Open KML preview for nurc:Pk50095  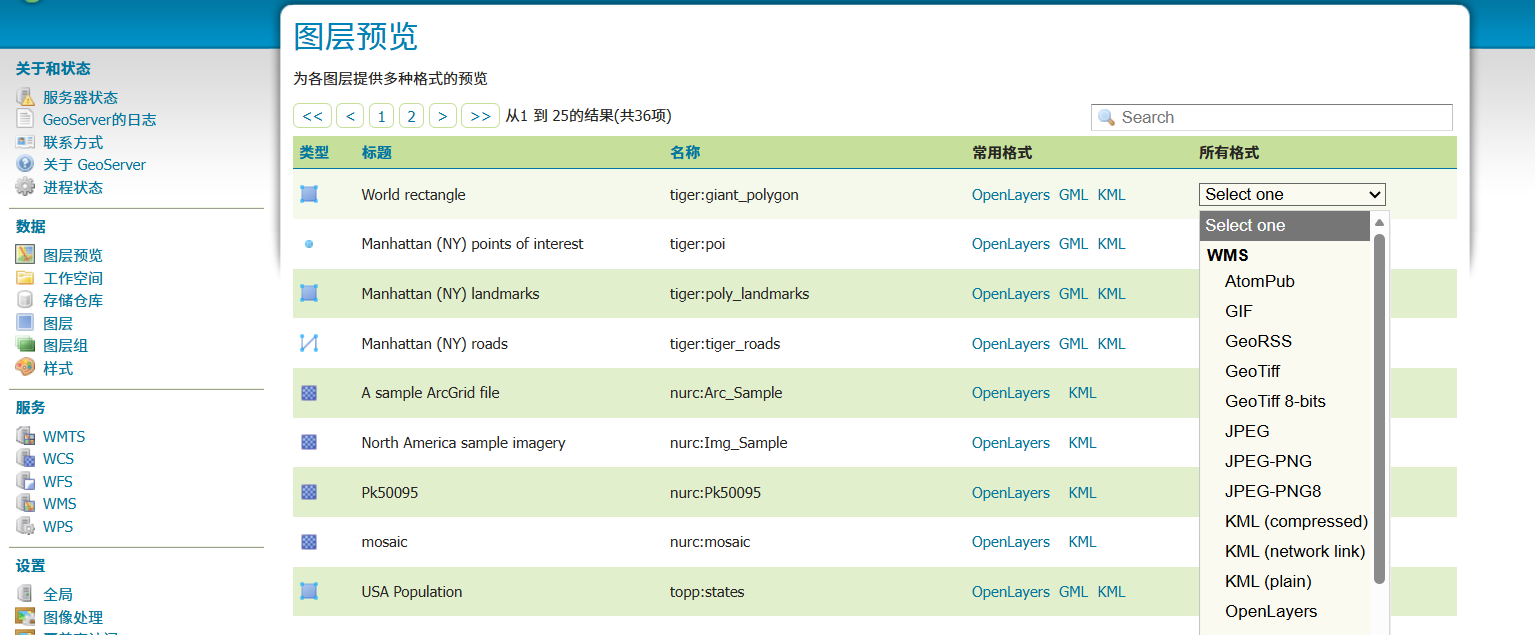pyautogui.click(x=1082, y=492)
